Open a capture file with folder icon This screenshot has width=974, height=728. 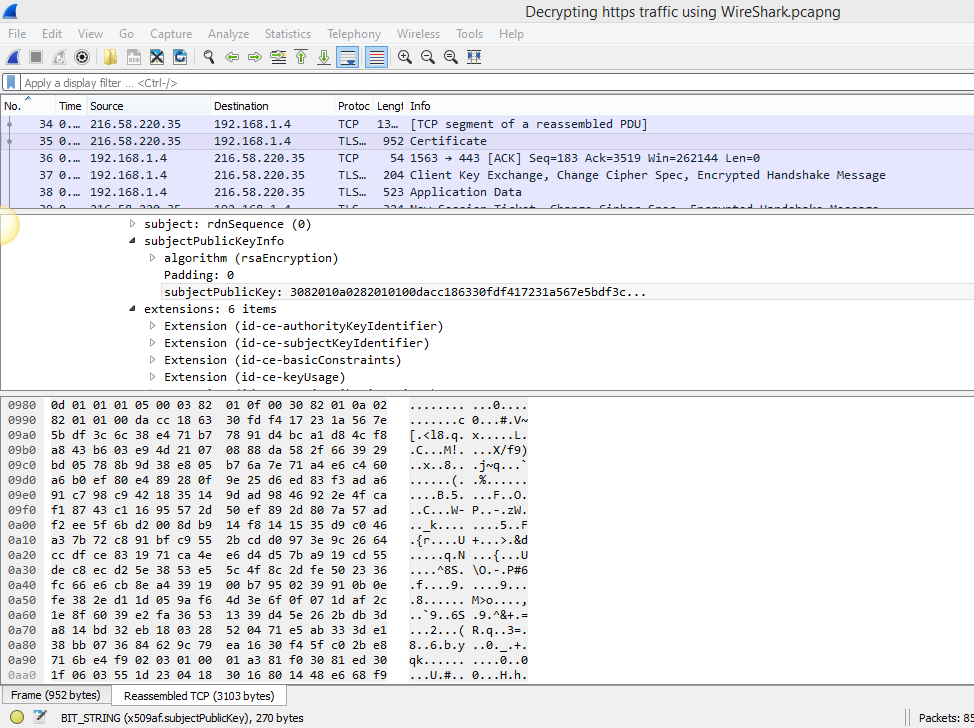(x=111, y=57)
